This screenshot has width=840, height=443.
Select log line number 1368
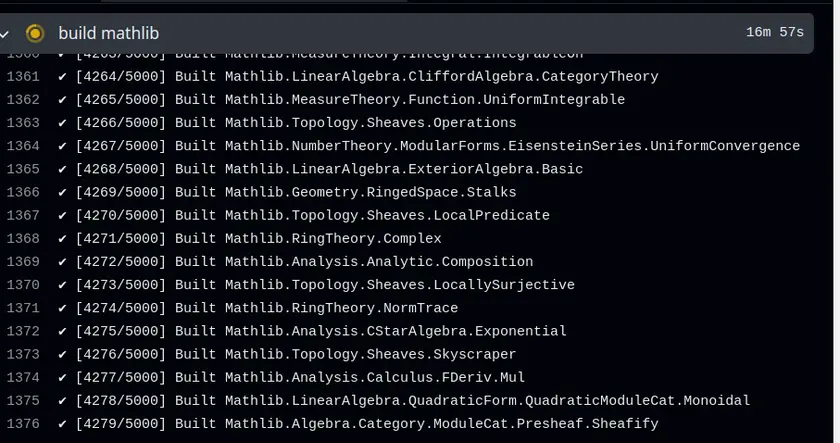point(23,238)
